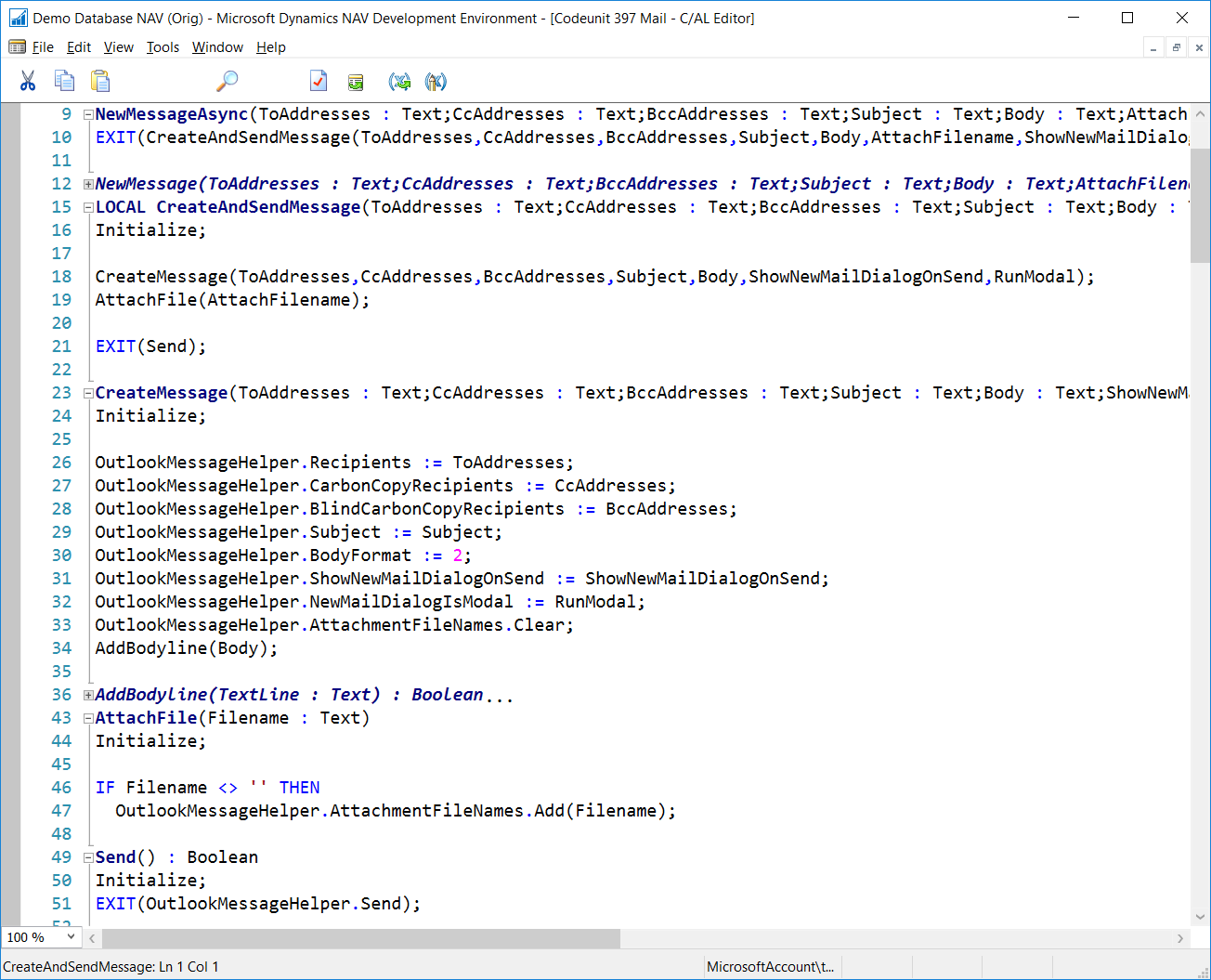This screenshot has width=1211, height=980.
Task: Click the Paste clipboard icon
Action: (100, 82)
